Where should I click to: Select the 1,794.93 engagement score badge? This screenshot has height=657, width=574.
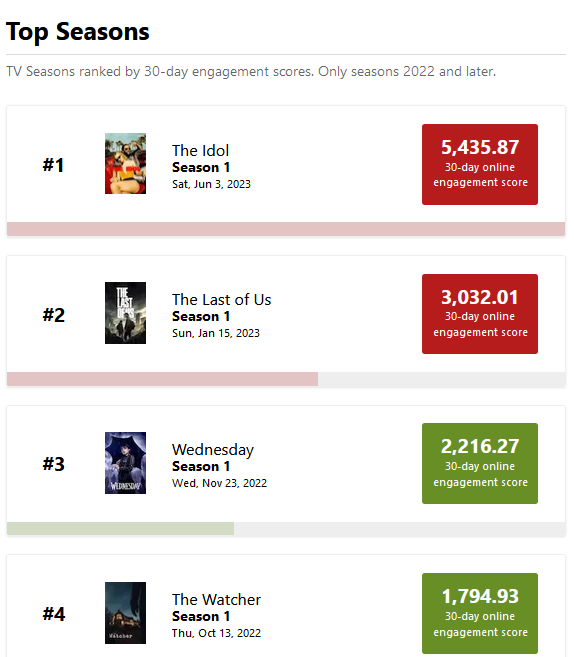point(480,613)
